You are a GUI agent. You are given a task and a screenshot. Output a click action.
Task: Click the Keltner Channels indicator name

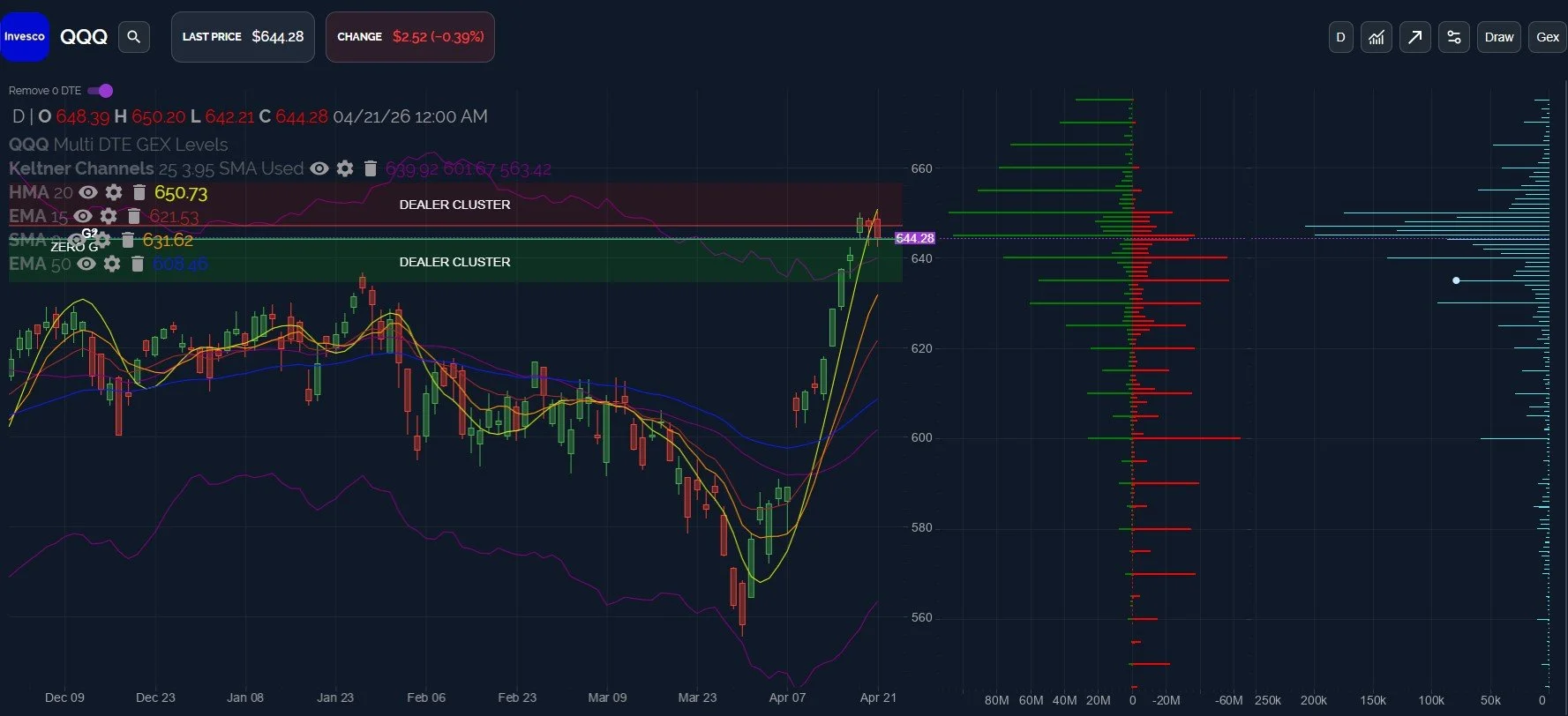click(81, 168)
